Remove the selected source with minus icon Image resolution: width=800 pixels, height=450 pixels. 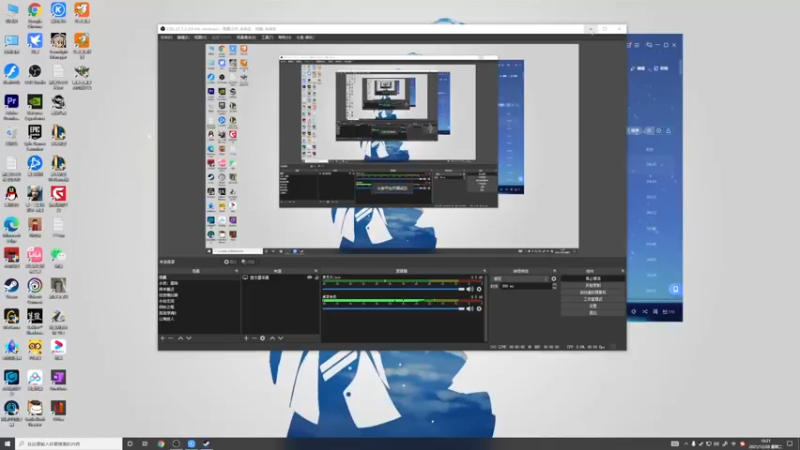(254, 338)
